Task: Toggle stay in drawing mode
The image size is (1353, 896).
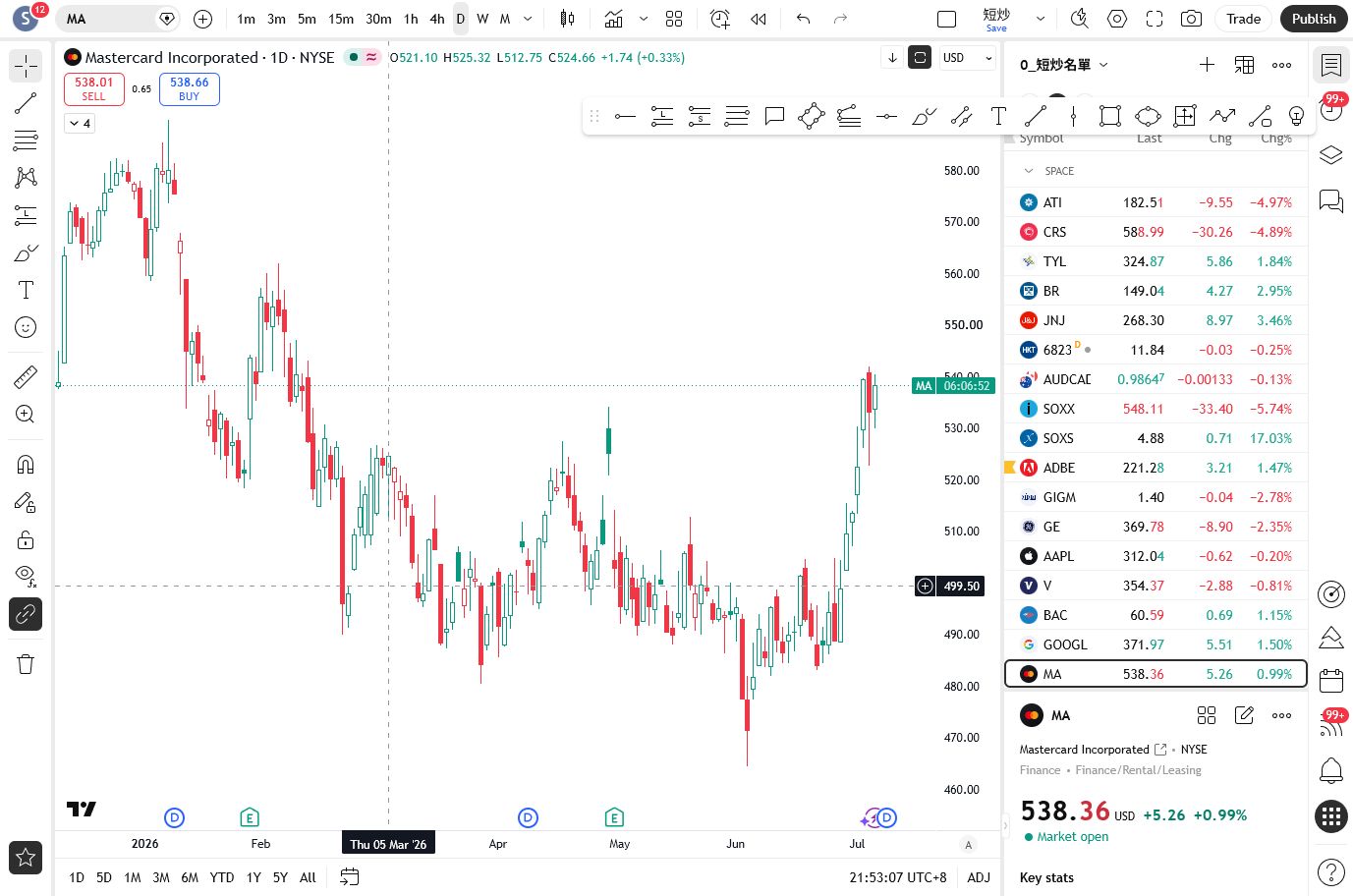Action: (26, 502)
